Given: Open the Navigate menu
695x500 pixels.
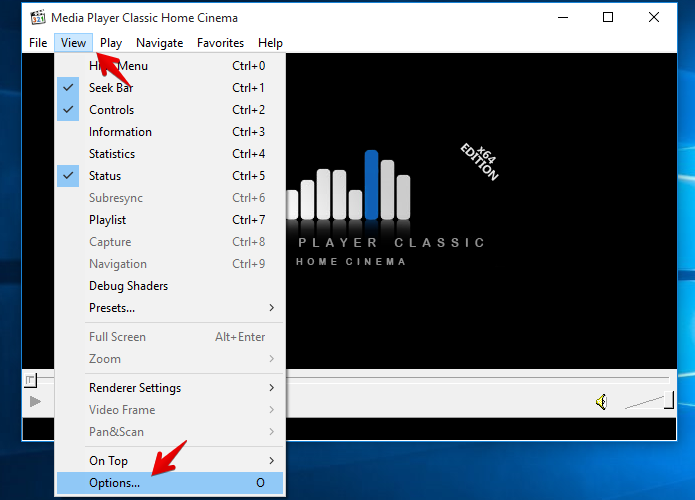Looking at the screenshot, I should (x=160, y=43).
